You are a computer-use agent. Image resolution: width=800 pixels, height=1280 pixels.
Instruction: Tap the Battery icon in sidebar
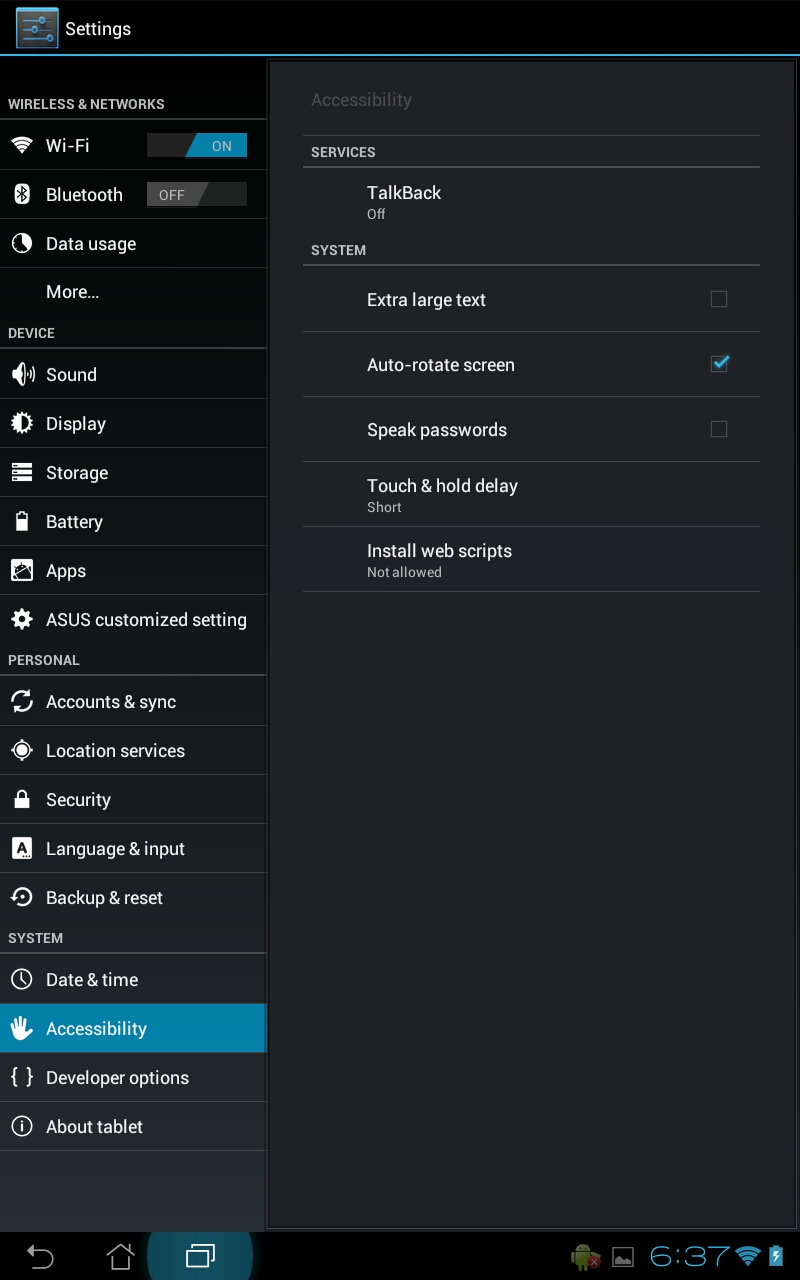point(22,521)
